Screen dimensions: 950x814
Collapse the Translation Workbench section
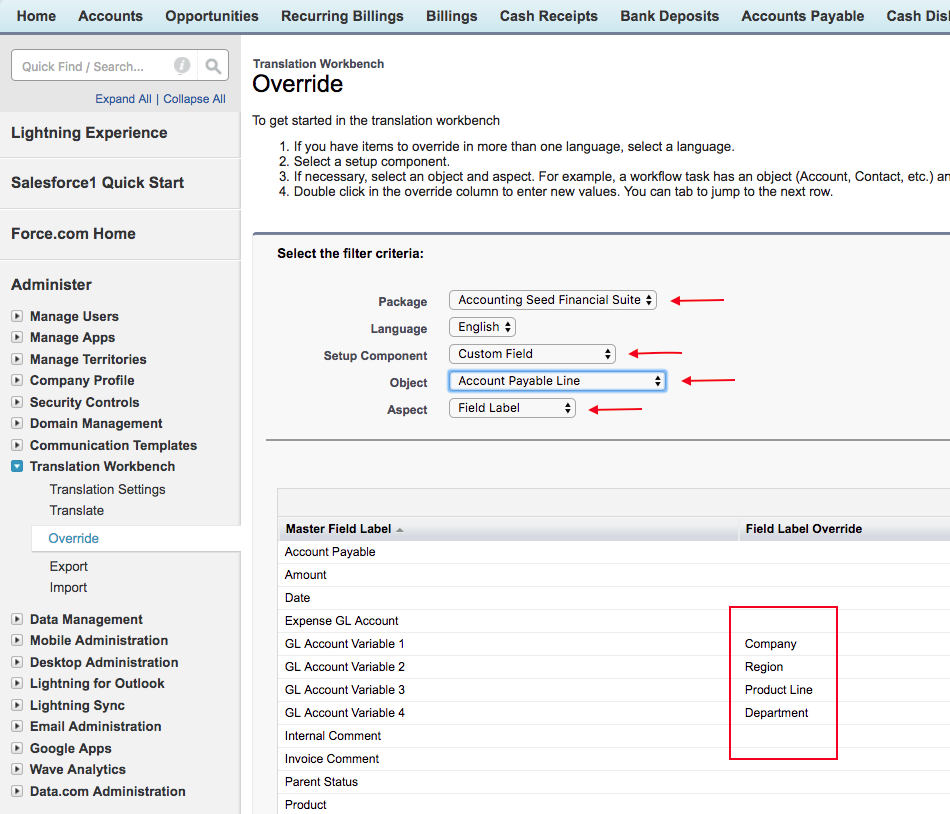coord(17,466)
